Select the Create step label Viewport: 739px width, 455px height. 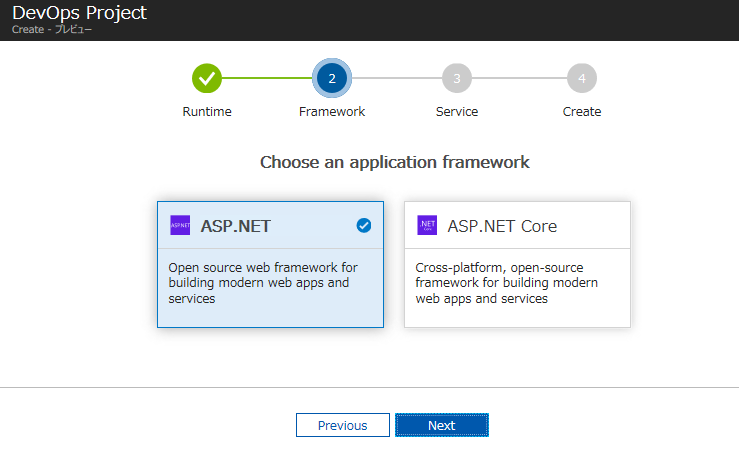[582, 112]
